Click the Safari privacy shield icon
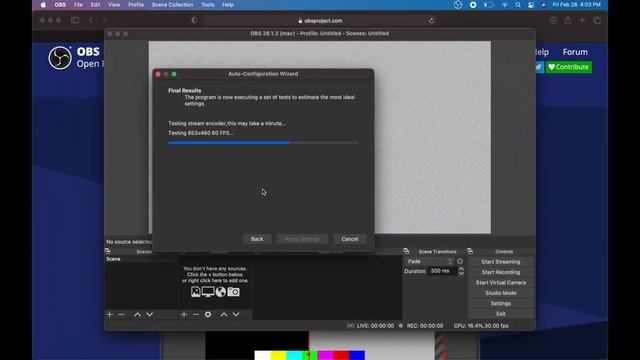Image resolution: width=640 pixels, height=360 pixels. coord(194,20)
